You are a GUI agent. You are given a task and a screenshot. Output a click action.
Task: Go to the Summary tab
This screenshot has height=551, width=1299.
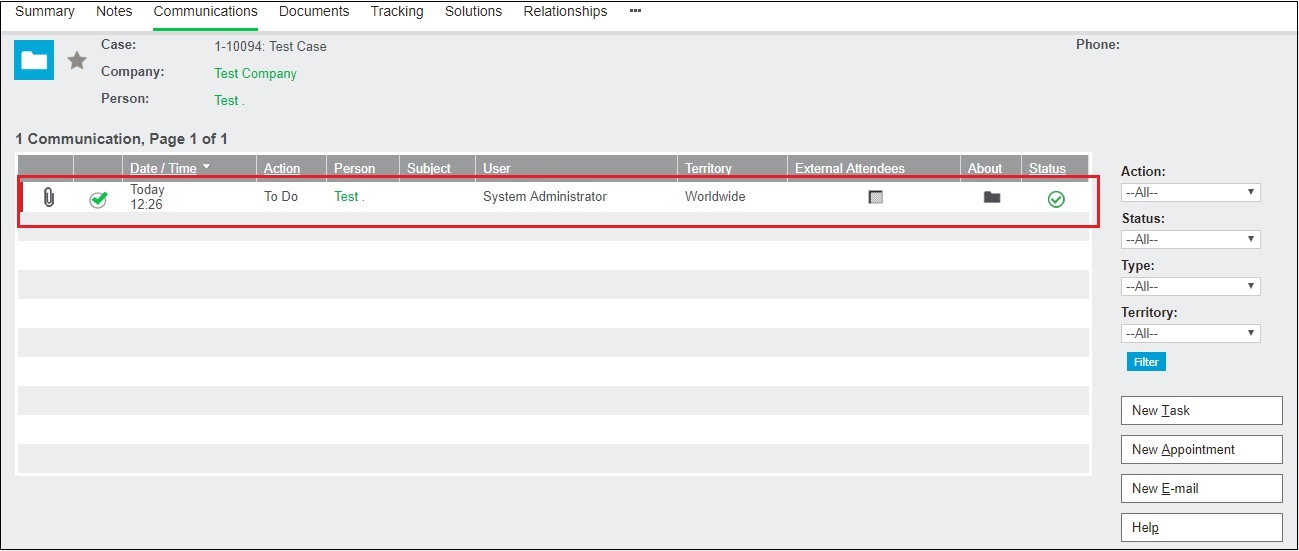pos(45,12)
